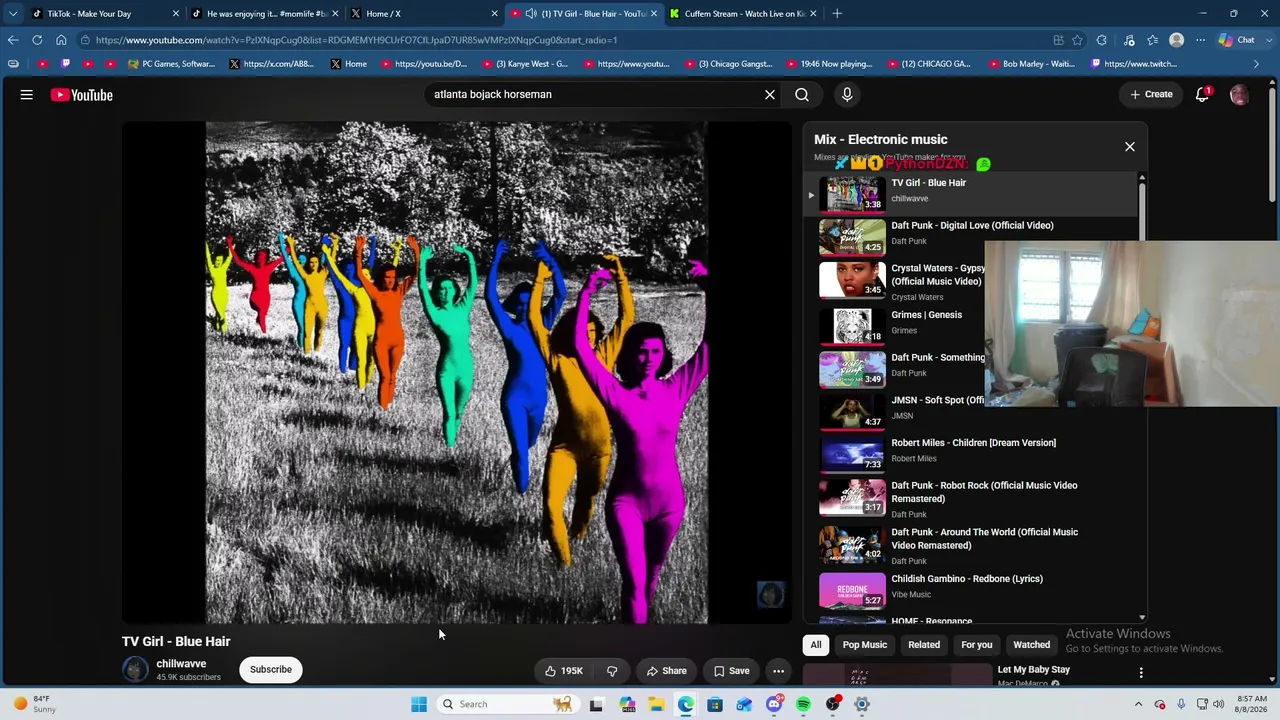
Task: Open taskbar clock and date
Action: click(x=1252, y=704)
